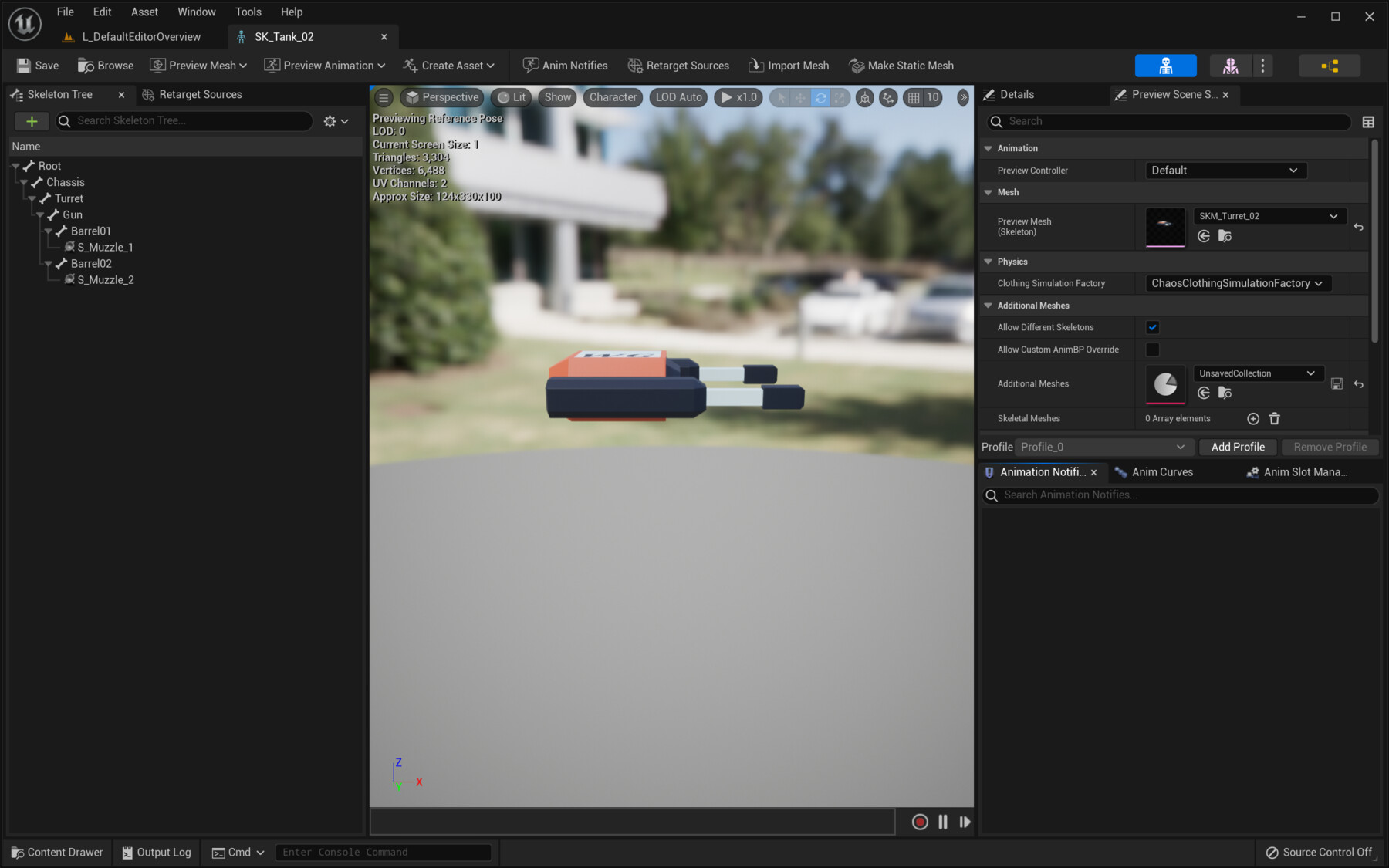Open the Unreal Engine logo menu
This screenshot has width=1389, height=868.
[25, 24]
